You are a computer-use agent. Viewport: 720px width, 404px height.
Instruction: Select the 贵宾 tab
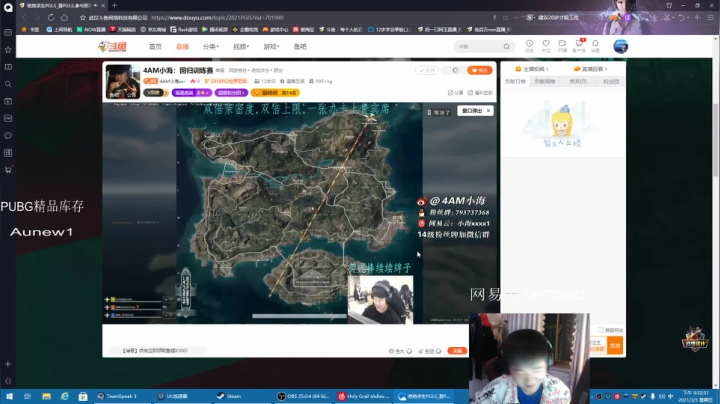578,81
